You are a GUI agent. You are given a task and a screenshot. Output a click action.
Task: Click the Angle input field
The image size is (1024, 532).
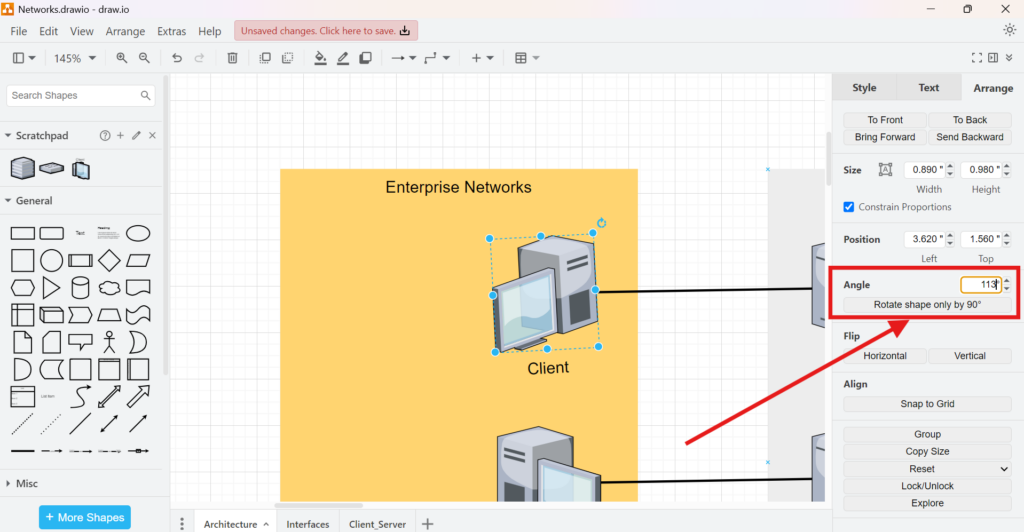tap(981, 285)
